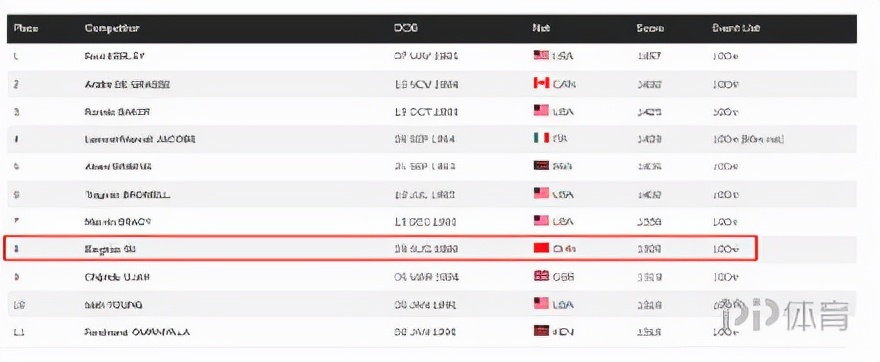880x362 pixels.
Task: Click the USA flag in row 10
Action: coord(541,303)
